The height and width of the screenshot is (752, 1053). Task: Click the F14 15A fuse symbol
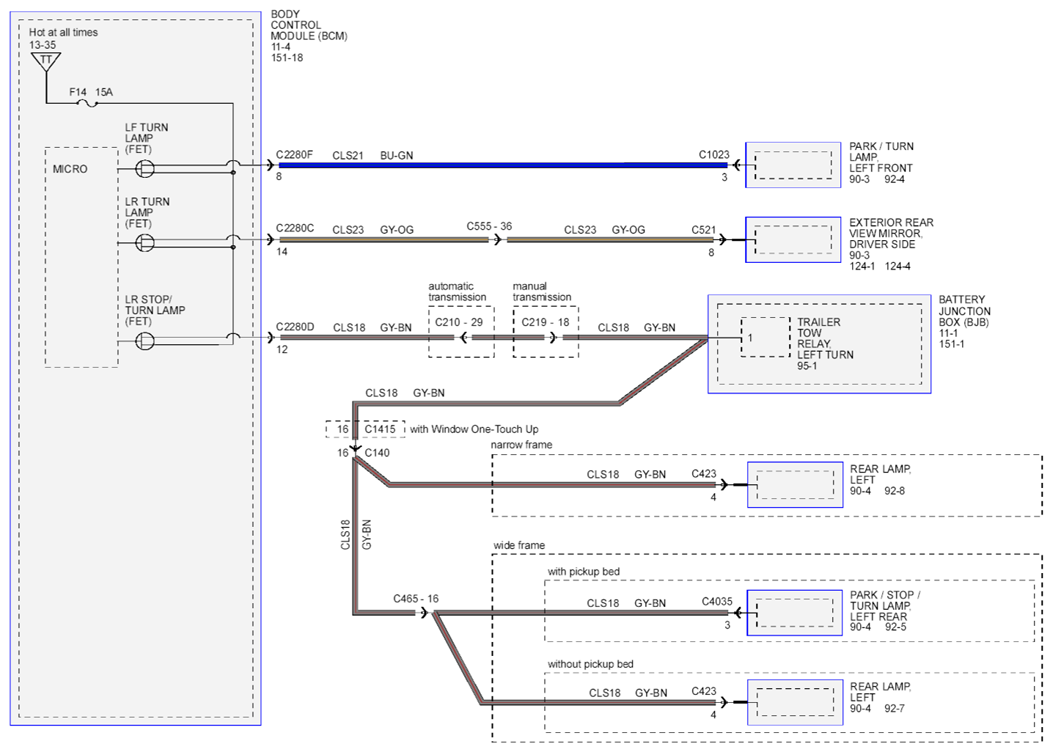coord(86,103)
